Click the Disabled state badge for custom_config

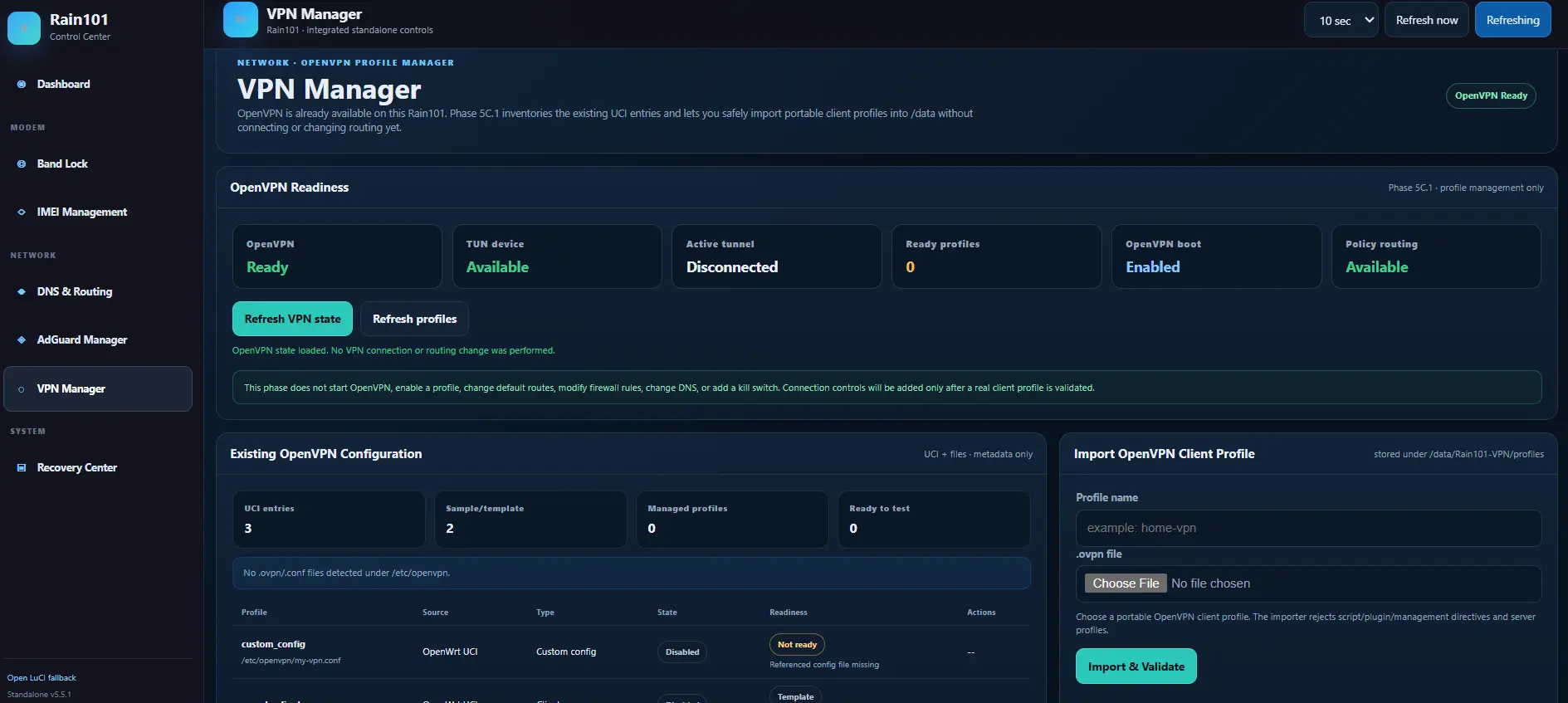682,652
